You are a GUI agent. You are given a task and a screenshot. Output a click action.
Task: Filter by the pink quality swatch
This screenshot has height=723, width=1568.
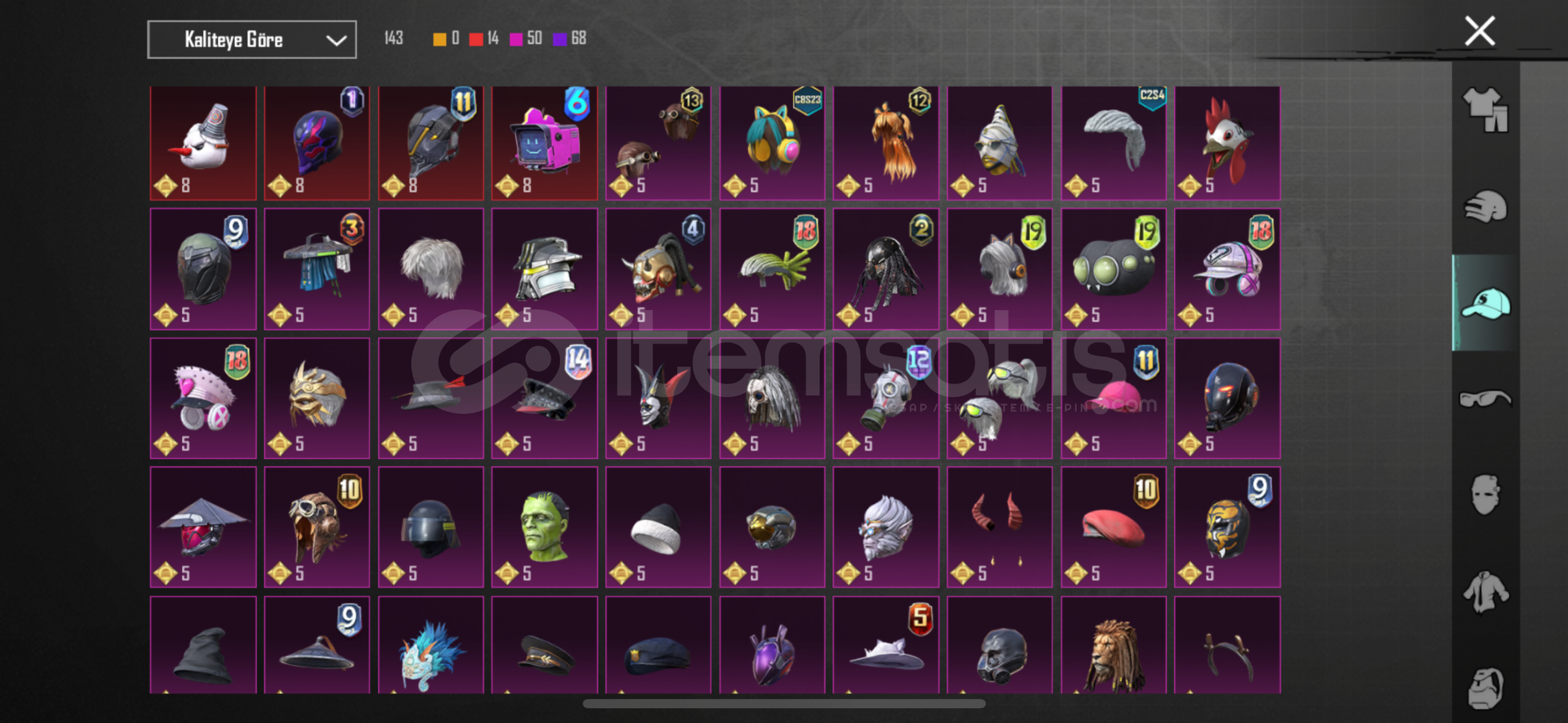point(516,39)
